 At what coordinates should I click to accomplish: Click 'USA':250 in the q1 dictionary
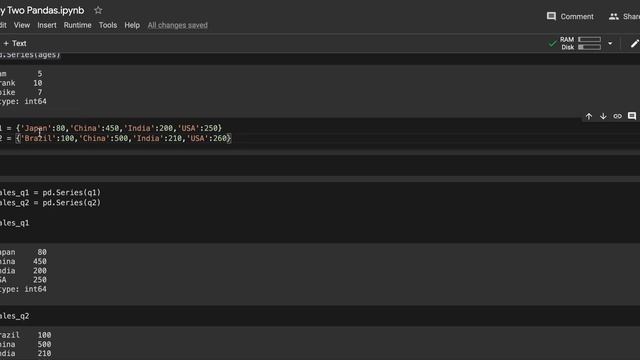[x=198, y=128]
